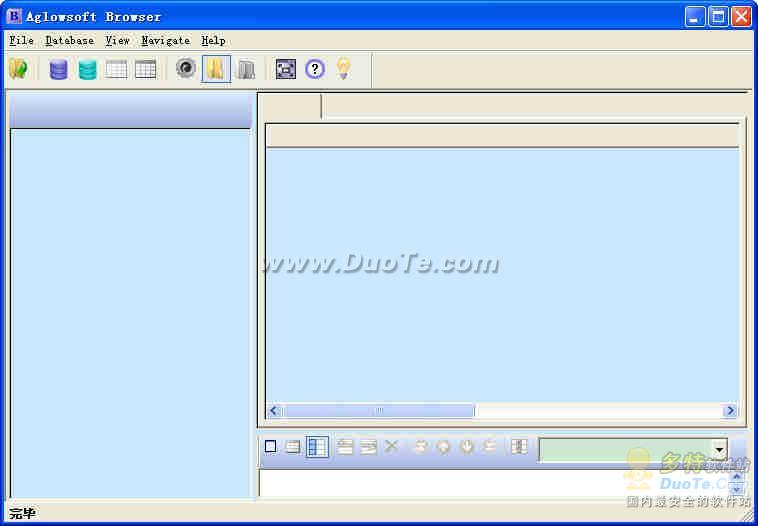Click in the white text box at the bottom
The height and width of the screenshot is (526, 758).
pyautogui.click(x=495, y=483)
